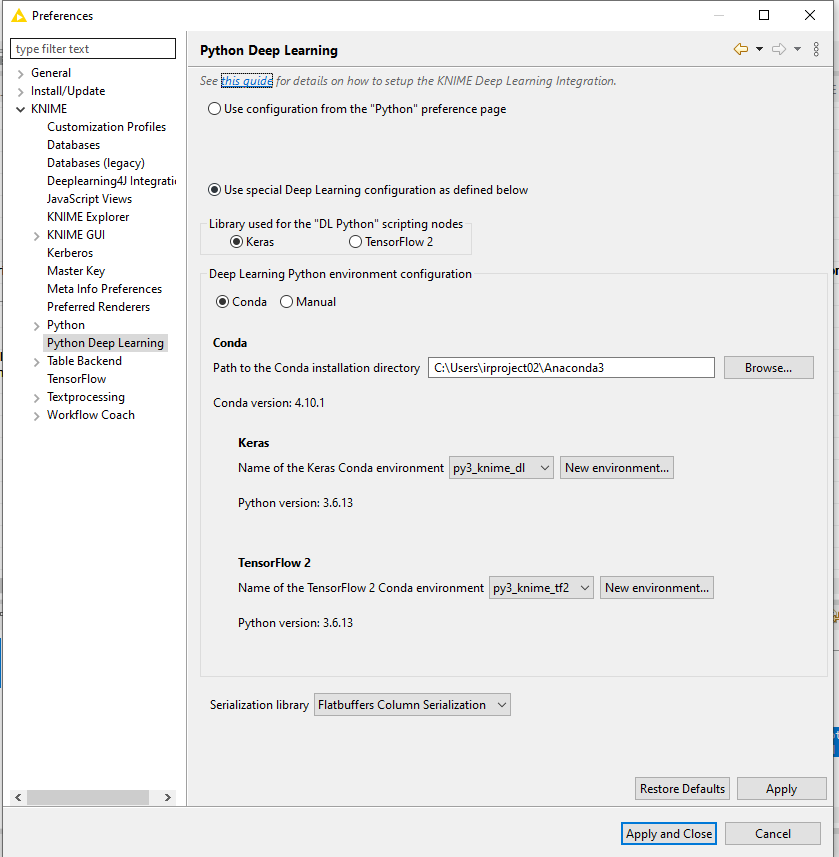This screenshot has width=839, height=857.
Task: Expand the Textprocessing tree node
Action: click(37, 398)
